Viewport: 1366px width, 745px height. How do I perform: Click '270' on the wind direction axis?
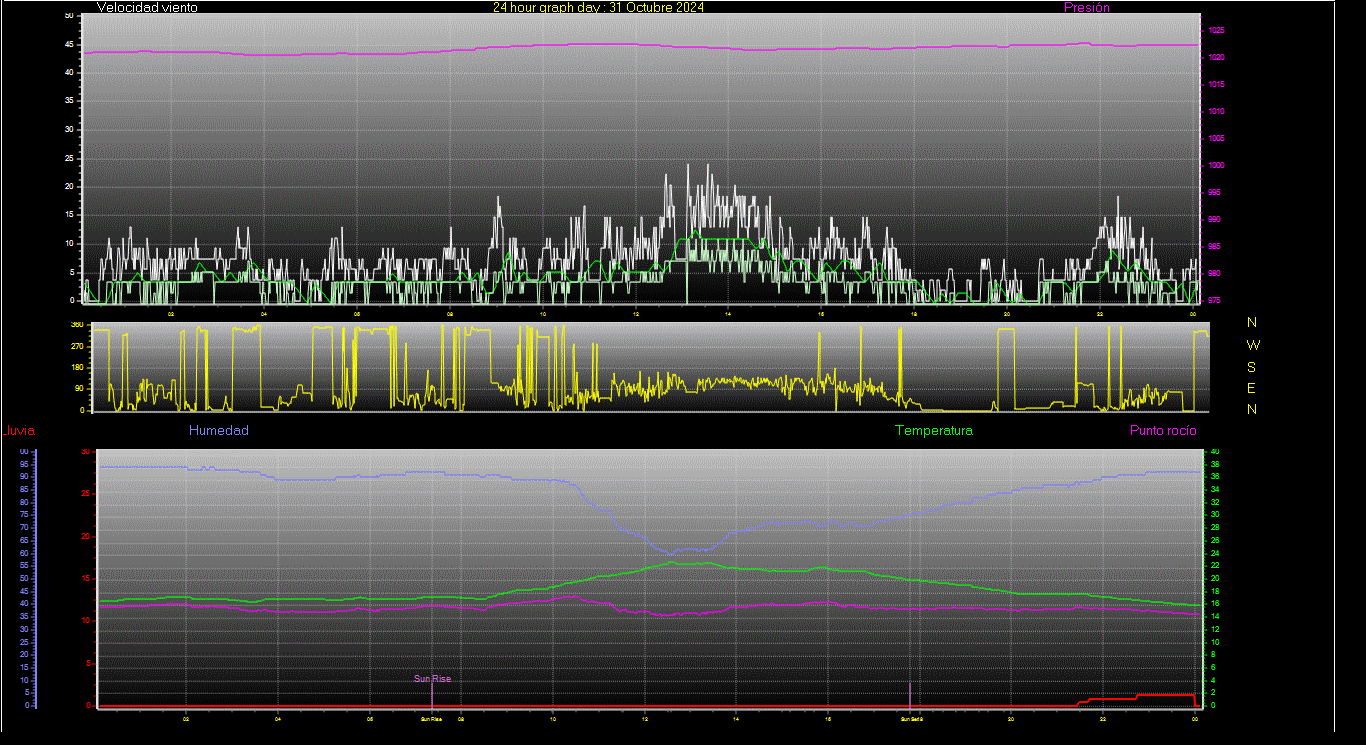click(x=76, y=346)
